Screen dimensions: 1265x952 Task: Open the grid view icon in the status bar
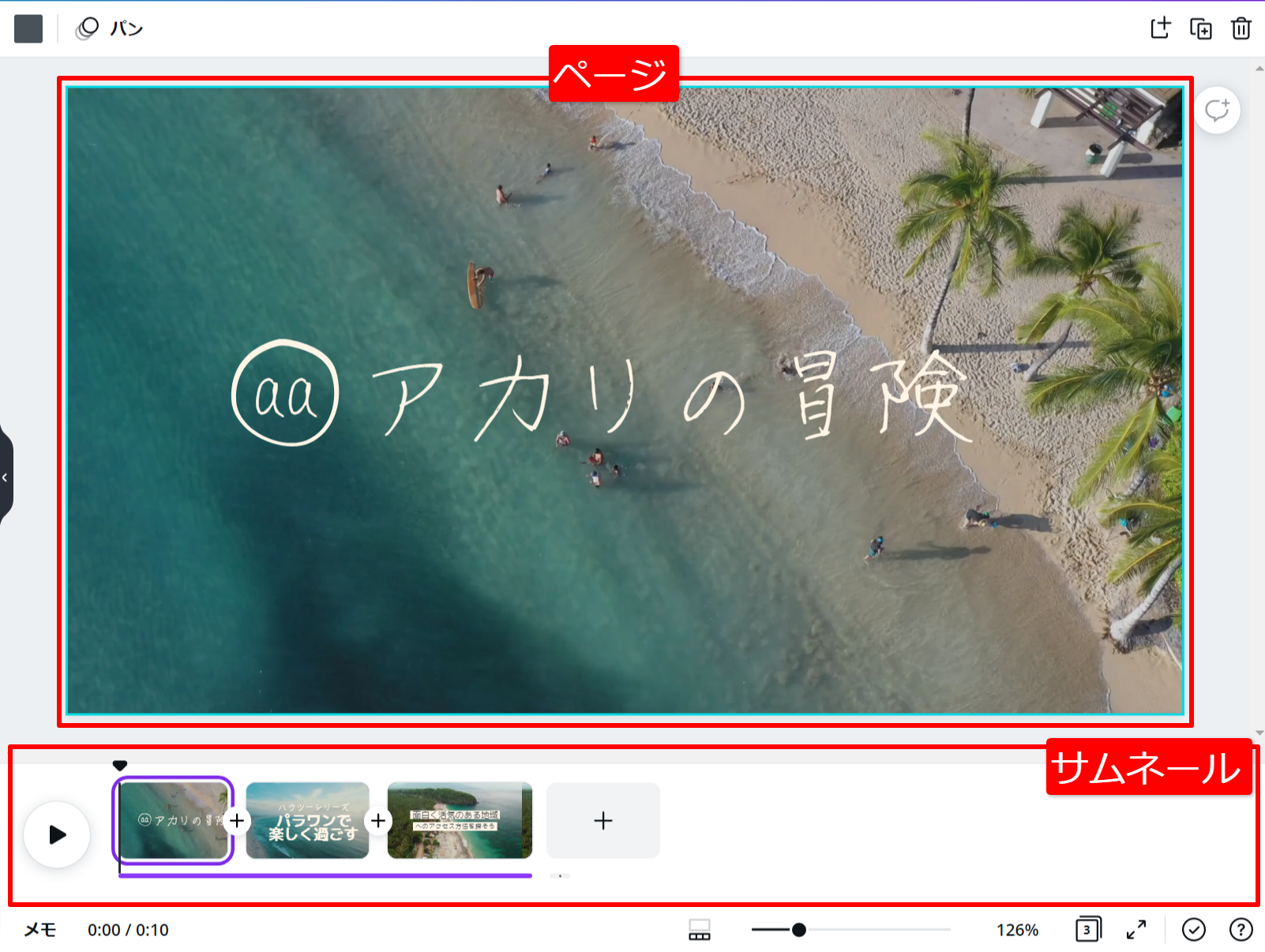(700, 929)
